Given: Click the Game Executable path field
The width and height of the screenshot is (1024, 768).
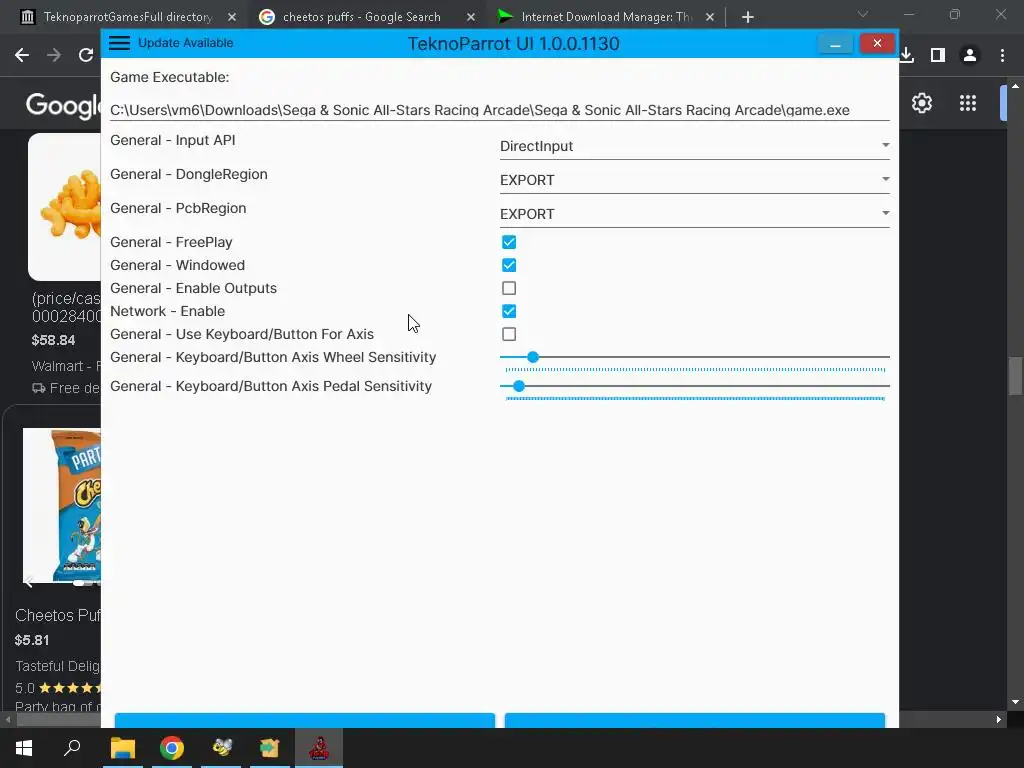Looking at the screenshot, I should 500,110.
